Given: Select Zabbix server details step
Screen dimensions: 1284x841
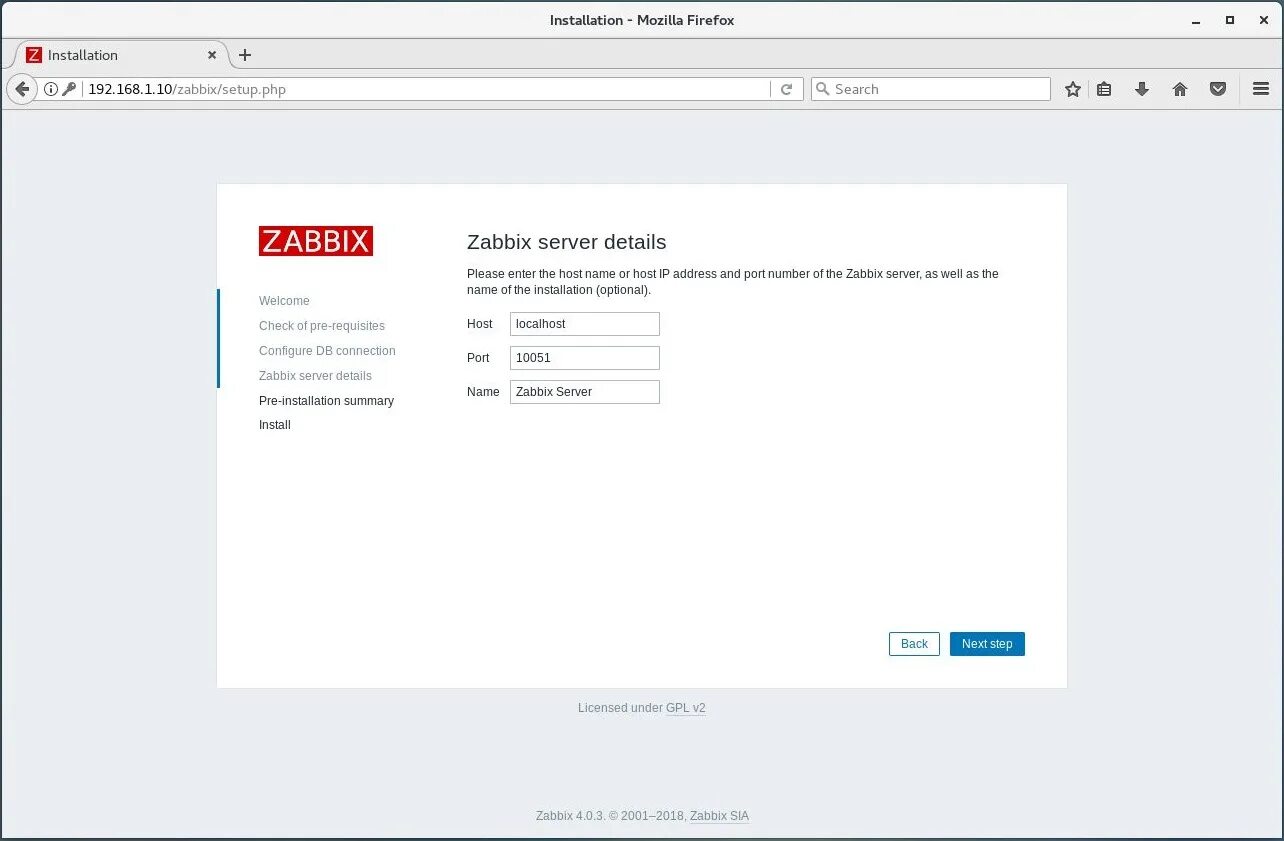Looking at the screenshot, I should point(315,376).
